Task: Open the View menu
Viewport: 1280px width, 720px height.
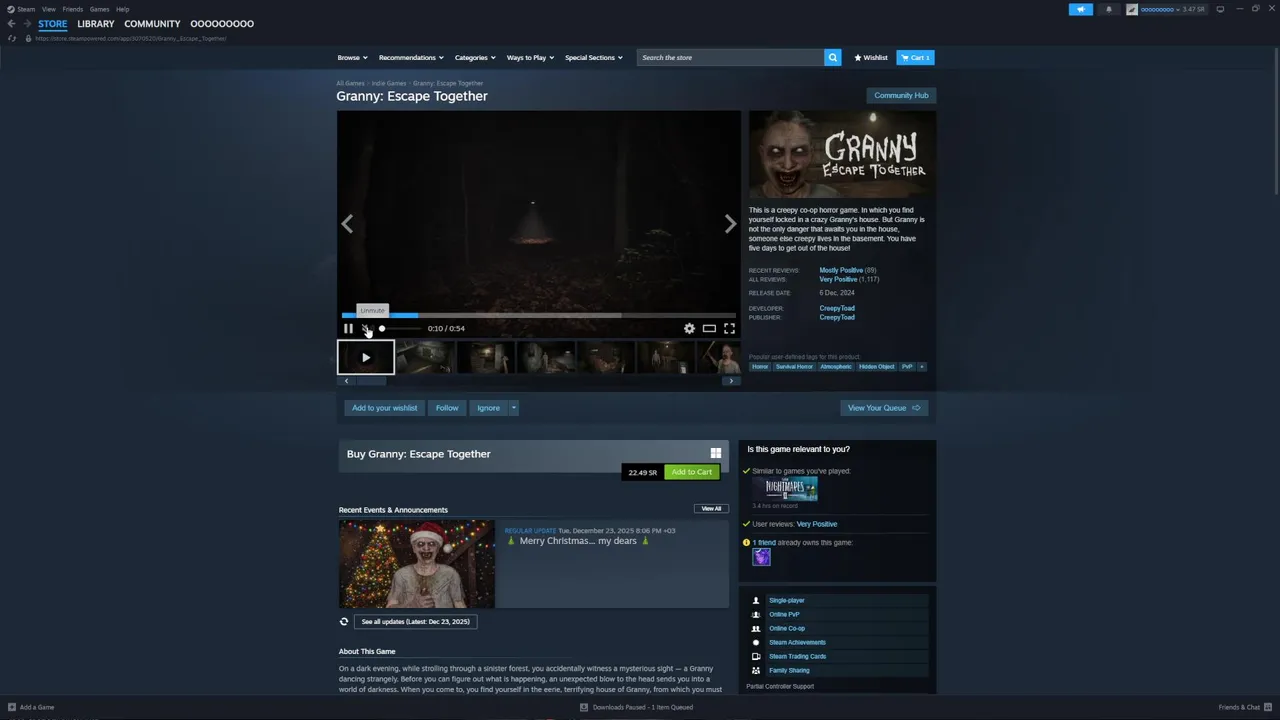Action: pos(48,9)
